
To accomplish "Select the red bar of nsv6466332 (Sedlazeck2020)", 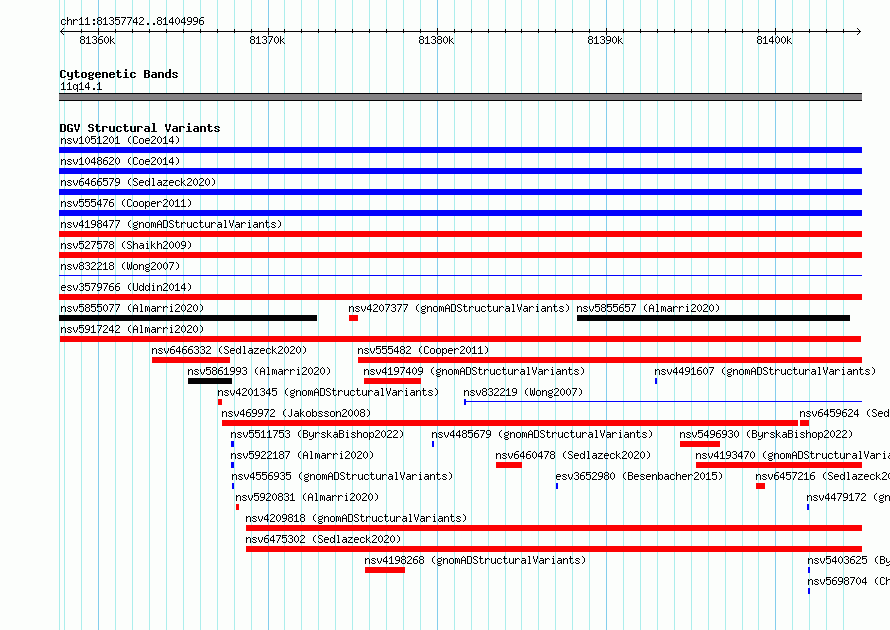I will pyautogui.click(x=191, y=360).
